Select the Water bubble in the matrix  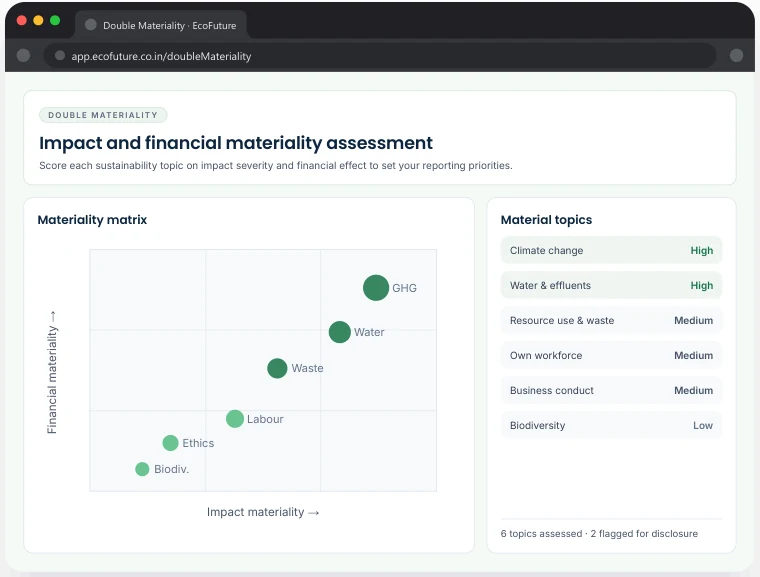click(x=339, y=332)
